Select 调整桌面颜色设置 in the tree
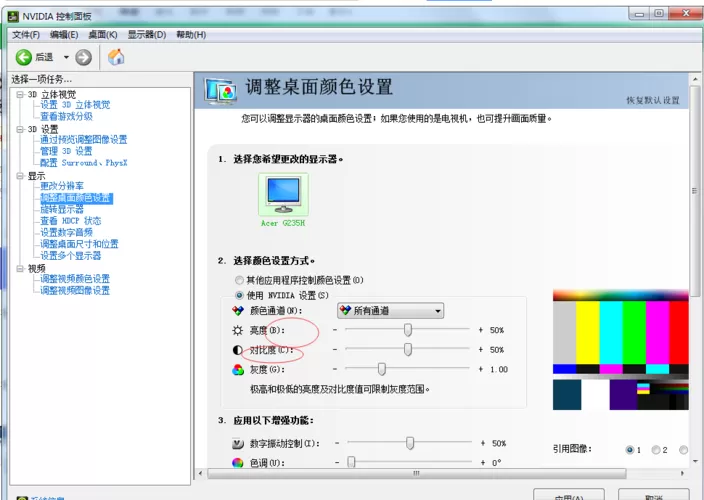The height and width of the screenshot is (500, 704). [76, 198]
